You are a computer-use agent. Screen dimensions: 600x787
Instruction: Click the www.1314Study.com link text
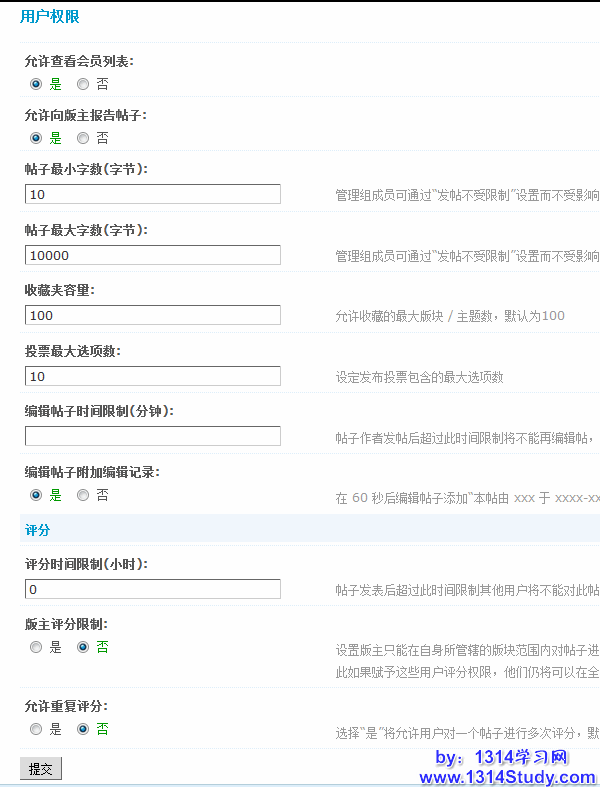(x=507, y=777)
